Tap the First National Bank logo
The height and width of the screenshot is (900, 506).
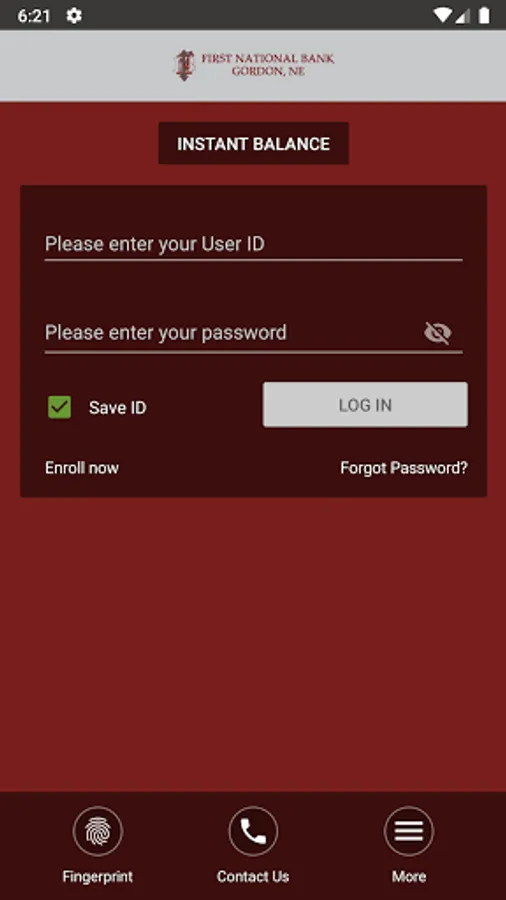pos(254,65)
